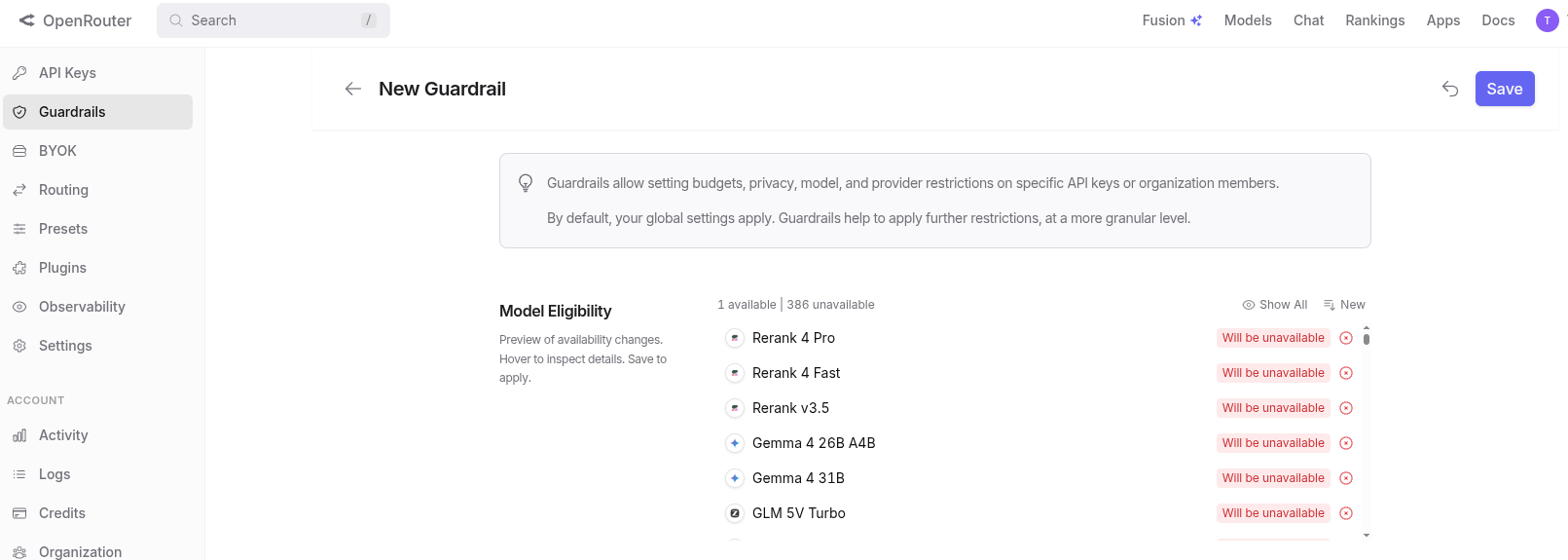This screenshot has height=560, width=1568.
Task: Open the Docs link
Action: [x=1498, y=20]
